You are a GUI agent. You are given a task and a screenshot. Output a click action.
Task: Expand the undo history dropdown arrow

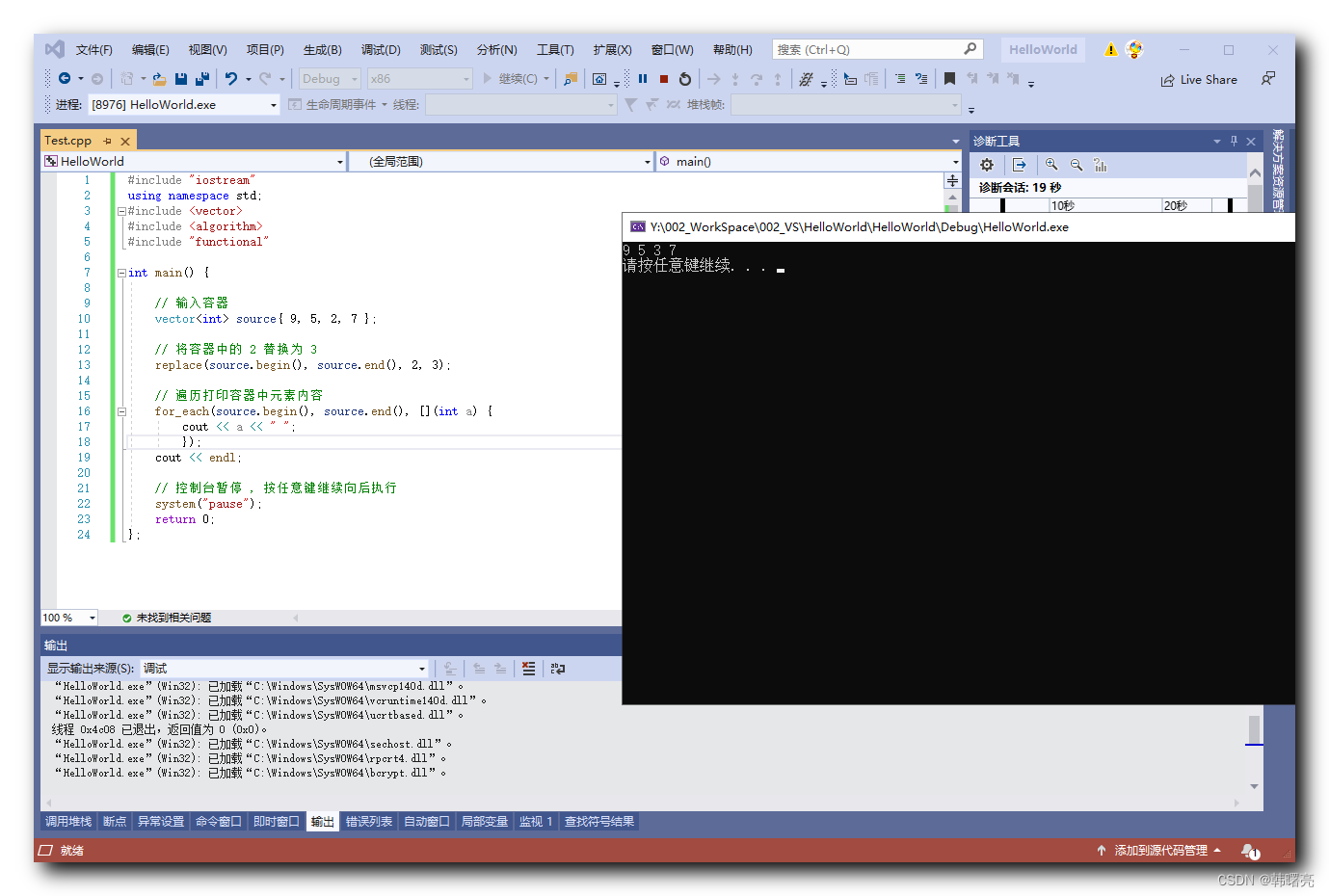[x=248, y=79]
